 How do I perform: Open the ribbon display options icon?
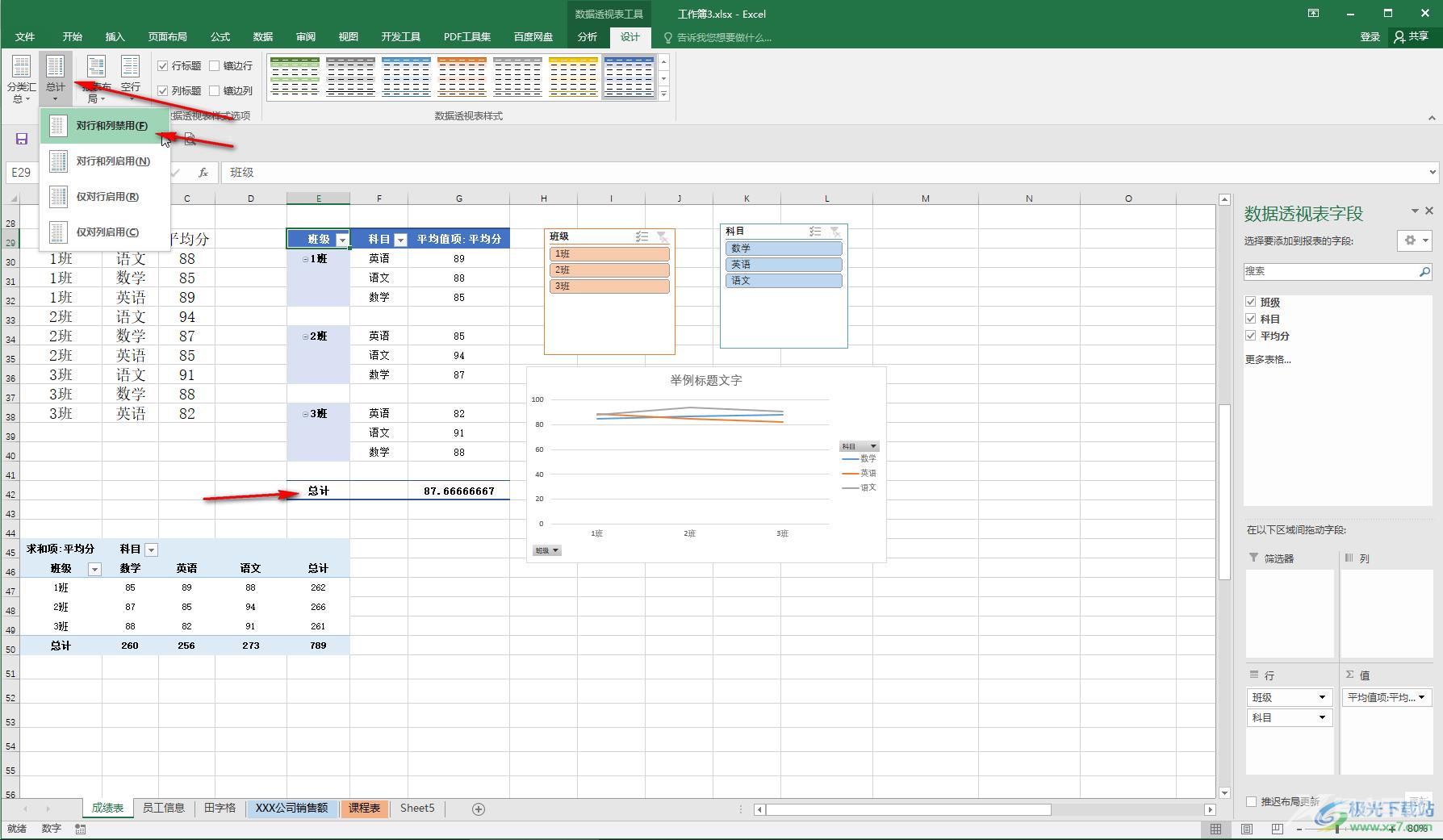click(x=1314, y=13)
